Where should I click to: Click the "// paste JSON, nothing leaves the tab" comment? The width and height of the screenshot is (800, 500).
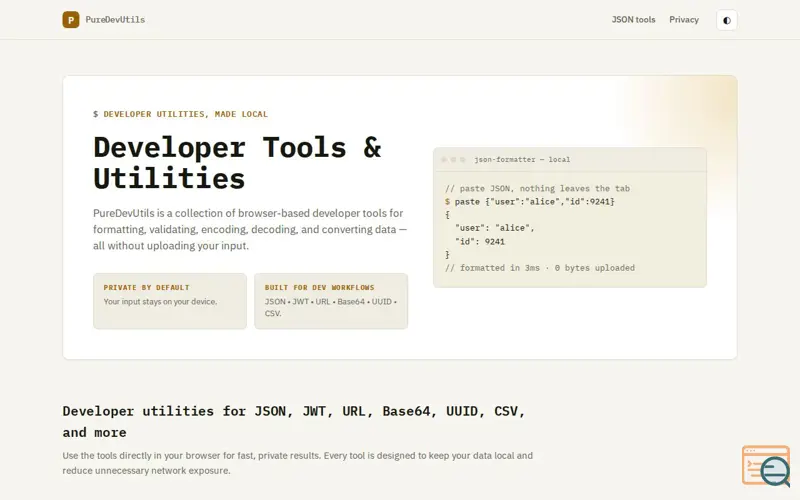click(x=537, y=188)
